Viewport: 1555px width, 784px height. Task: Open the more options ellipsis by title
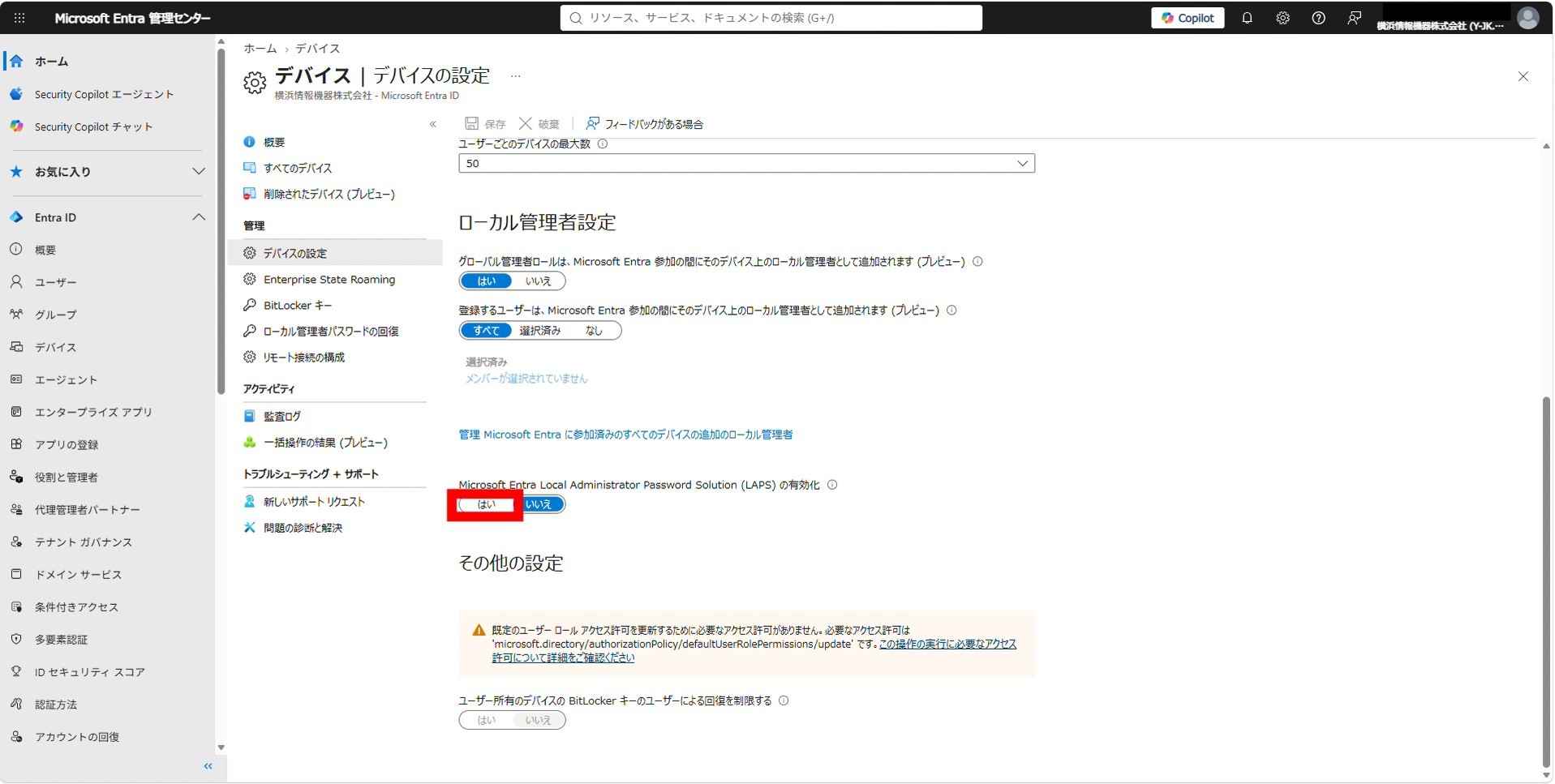point(515,76)
